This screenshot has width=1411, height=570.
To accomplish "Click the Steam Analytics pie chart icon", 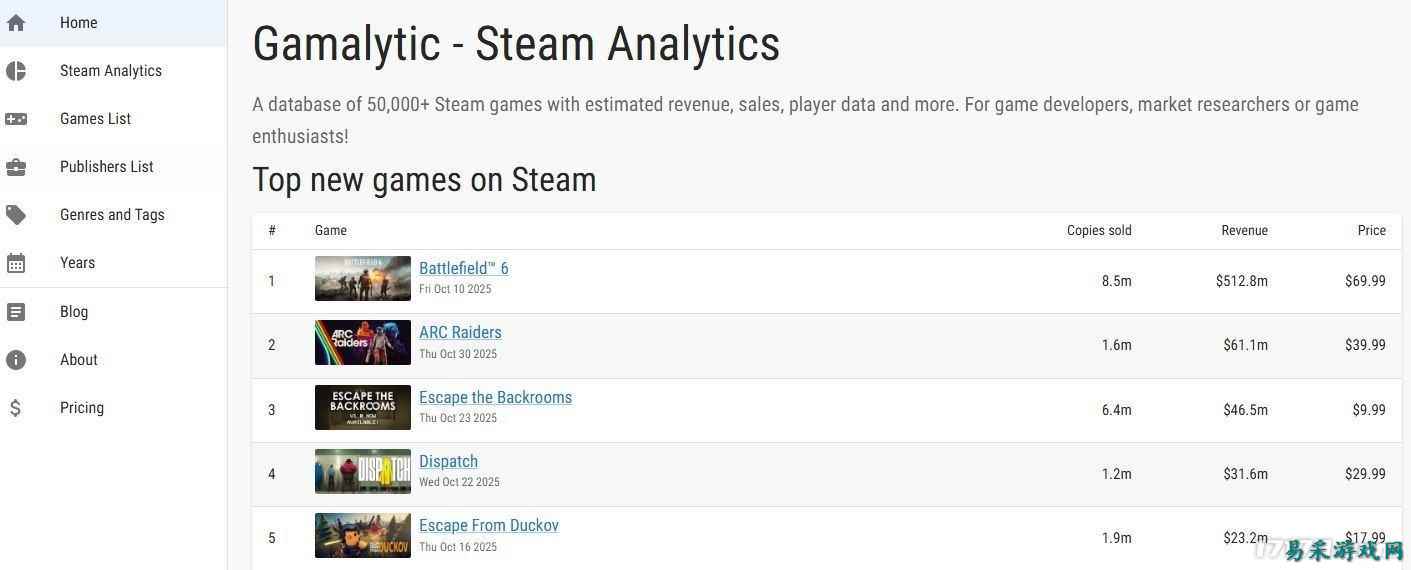I will click(x=16, y=71).
